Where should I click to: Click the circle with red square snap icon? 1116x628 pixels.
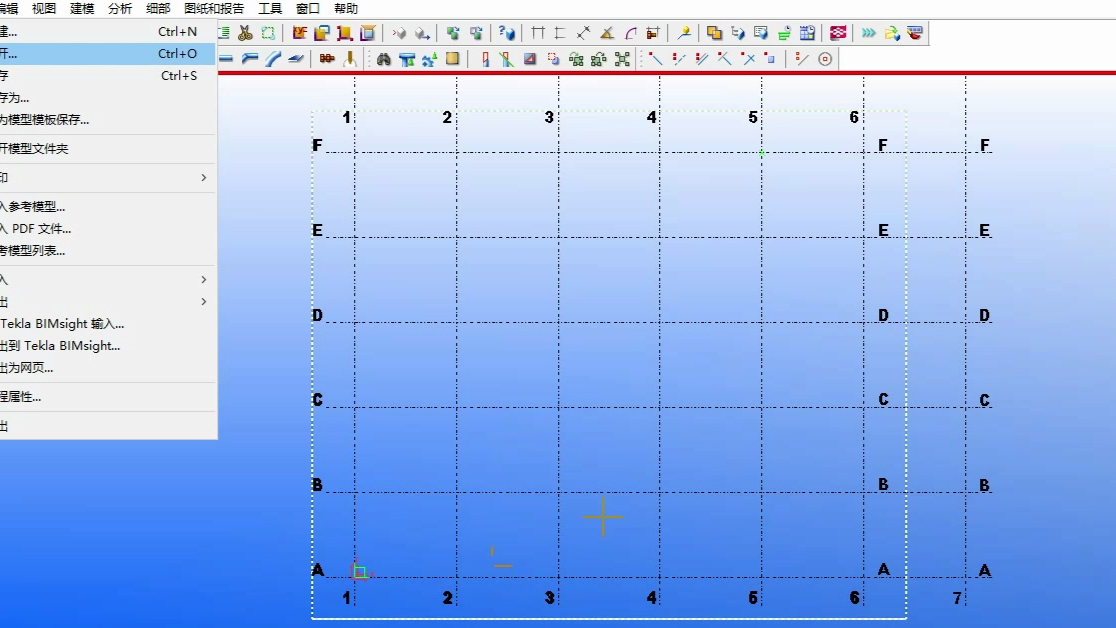(825, 59)
